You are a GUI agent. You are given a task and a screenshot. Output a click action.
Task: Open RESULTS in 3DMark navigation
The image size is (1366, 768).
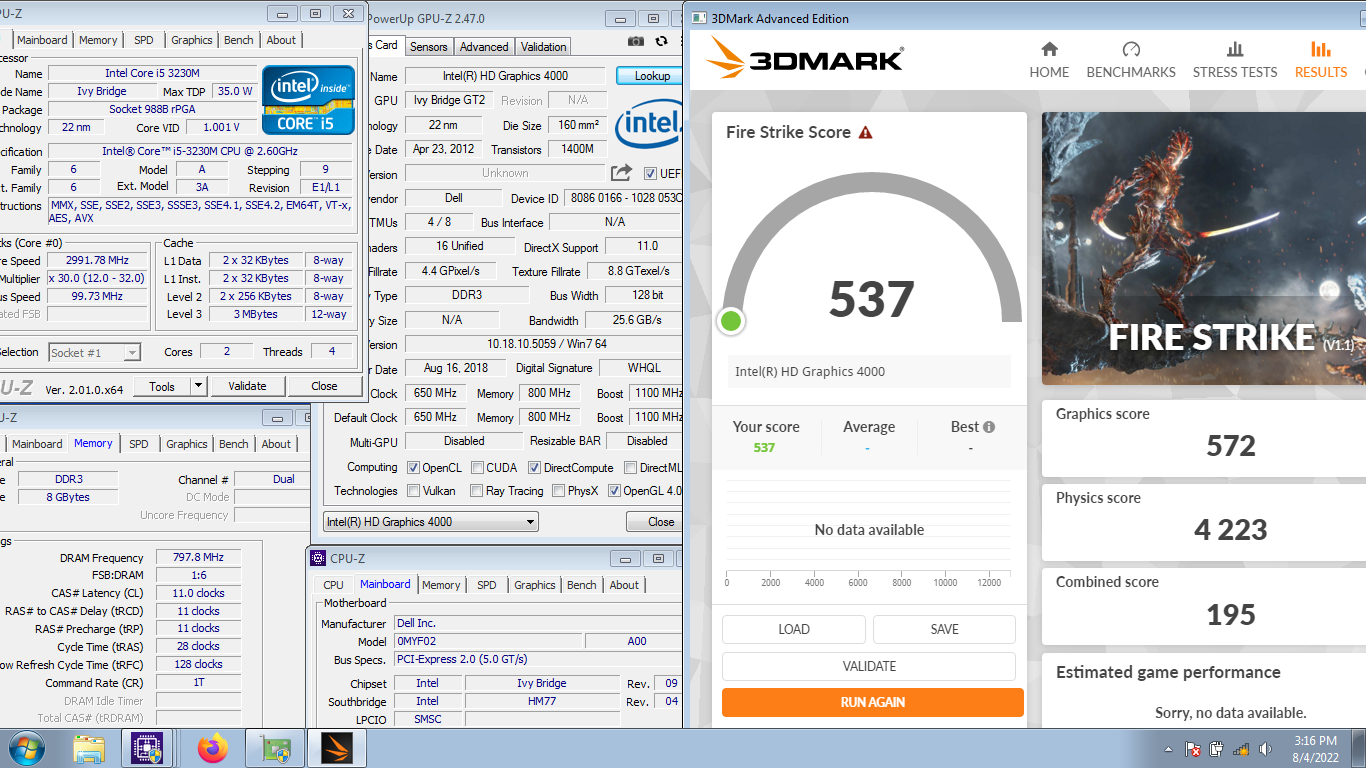1321,60
